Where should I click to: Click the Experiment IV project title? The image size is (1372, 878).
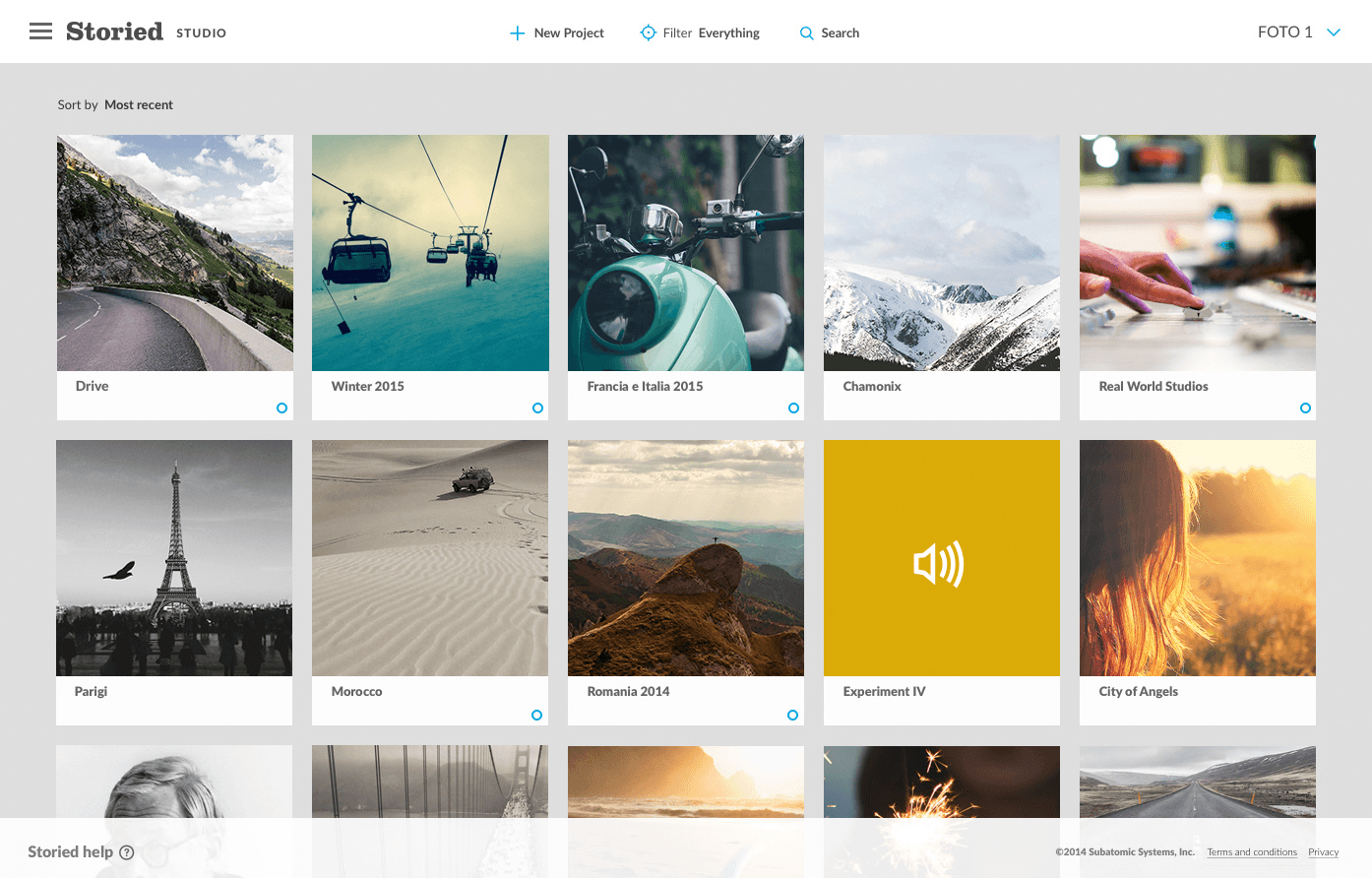[884, 691]
